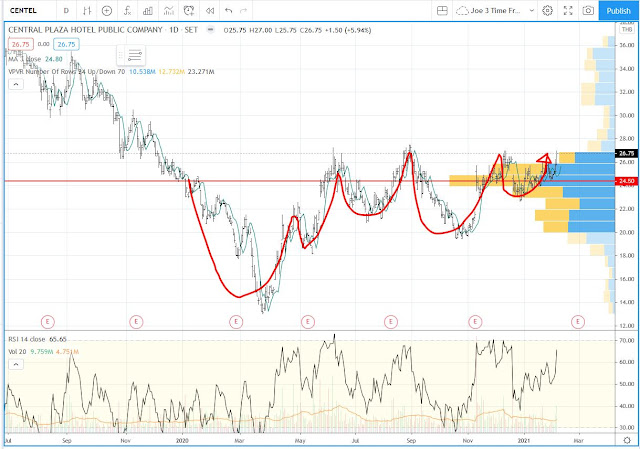Click the Nov 2020 earnings E marker
Viewport: 640px width, 449px height.
(475, 322)
